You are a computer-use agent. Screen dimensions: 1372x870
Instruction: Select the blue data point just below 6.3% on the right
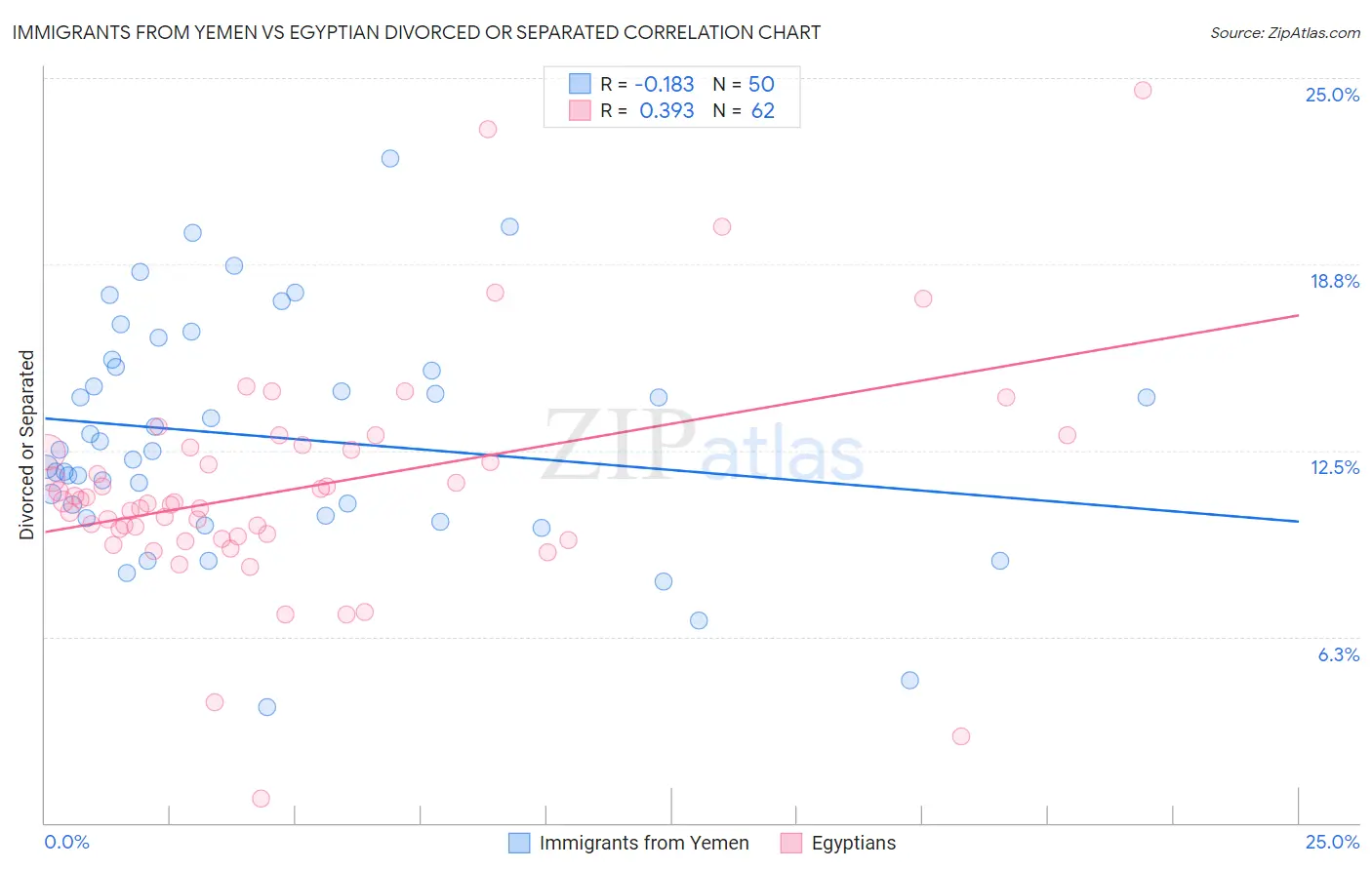click(x=909, y=680)
